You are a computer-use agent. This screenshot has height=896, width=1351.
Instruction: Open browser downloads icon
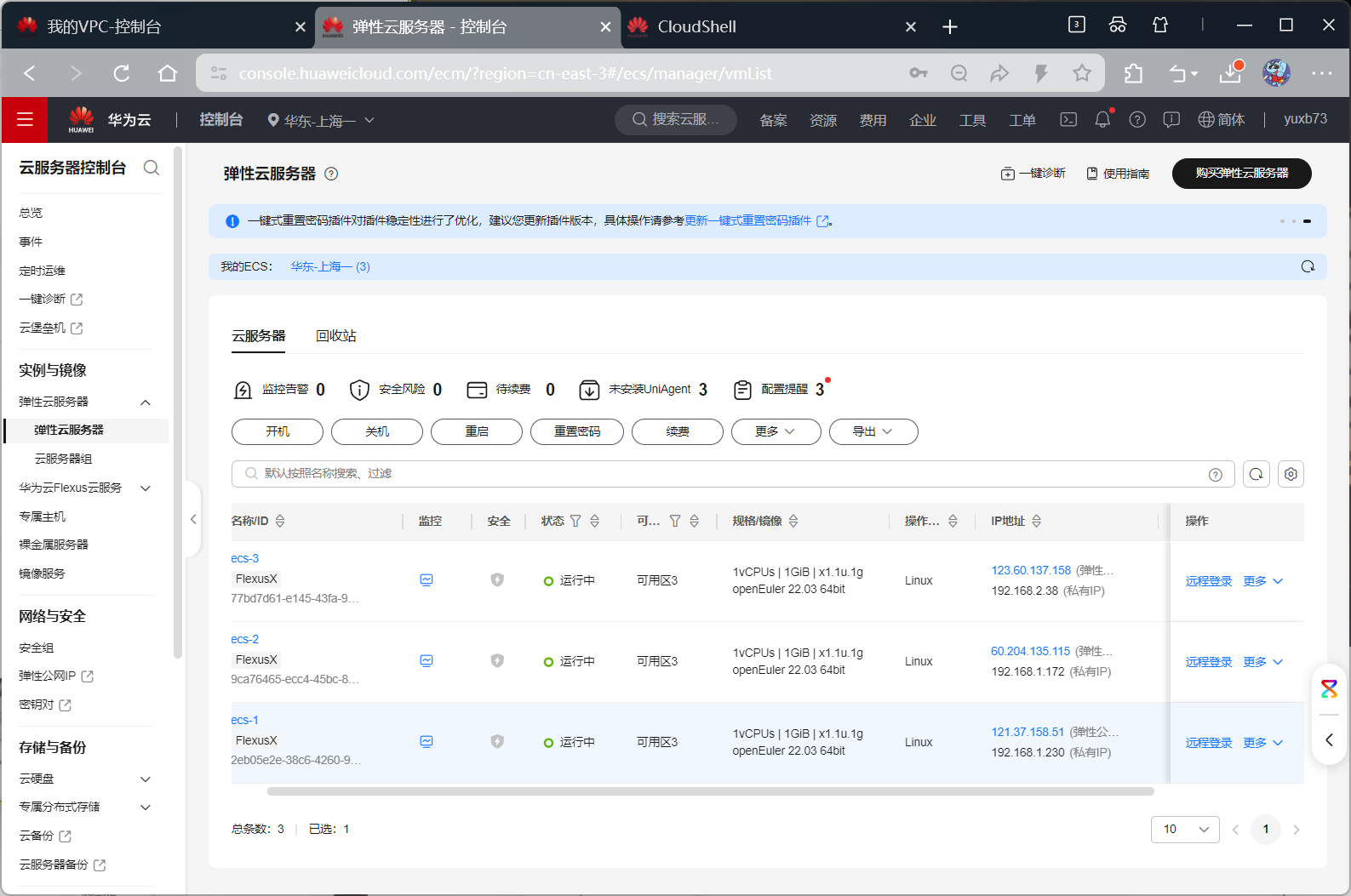tap(1231, 73)
